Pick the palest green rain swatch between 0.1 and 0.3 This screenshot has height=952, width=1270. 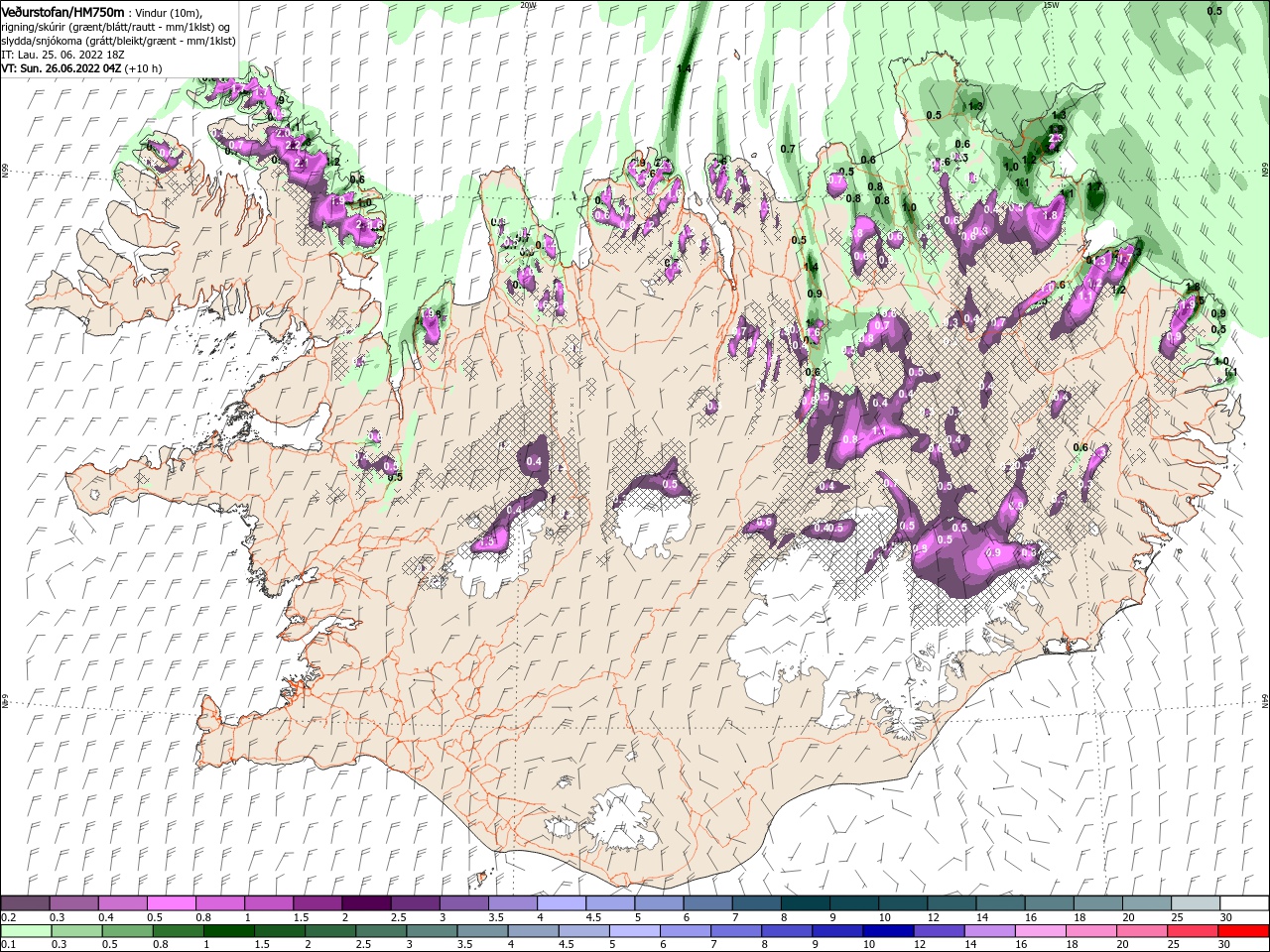28,931
